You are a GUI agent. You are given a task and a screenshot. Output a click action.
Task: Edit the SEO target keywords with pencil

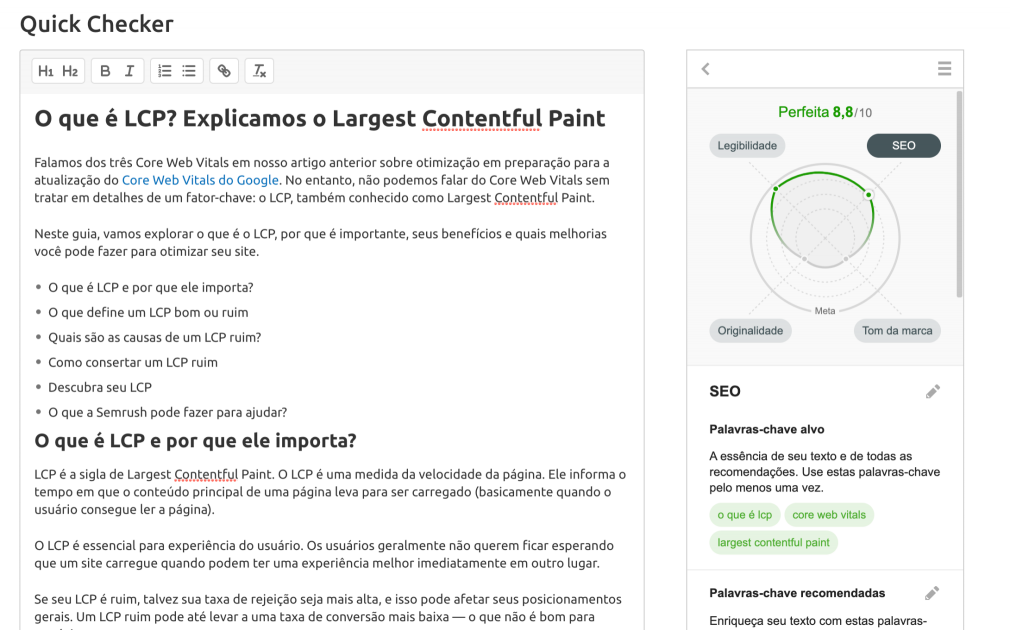(933, 392)
